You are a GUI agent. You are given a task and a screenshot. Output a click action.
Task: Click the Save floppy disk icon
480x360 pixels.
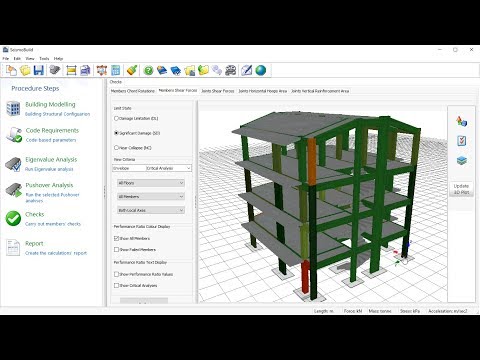click(39, 70)
